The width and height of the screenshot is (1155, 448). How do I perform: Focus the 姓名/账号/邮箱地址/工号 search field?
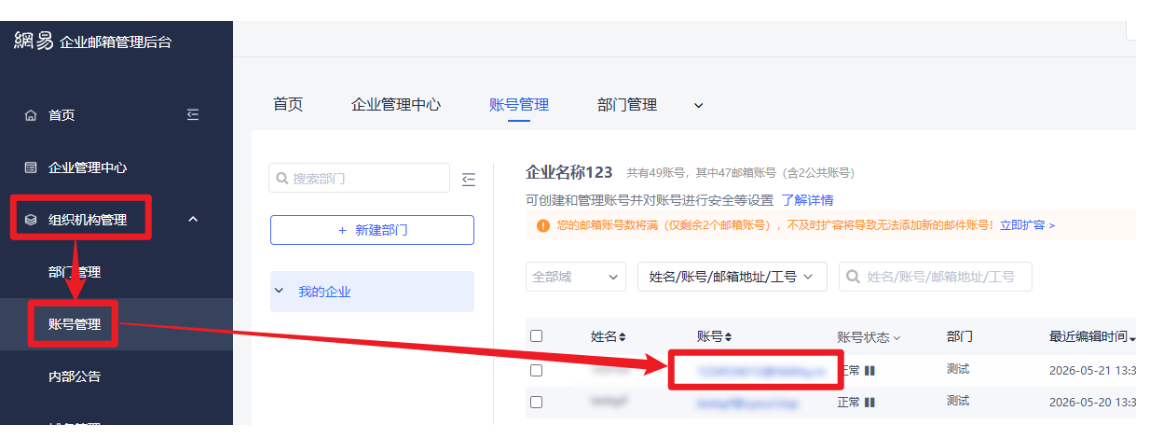935,277
